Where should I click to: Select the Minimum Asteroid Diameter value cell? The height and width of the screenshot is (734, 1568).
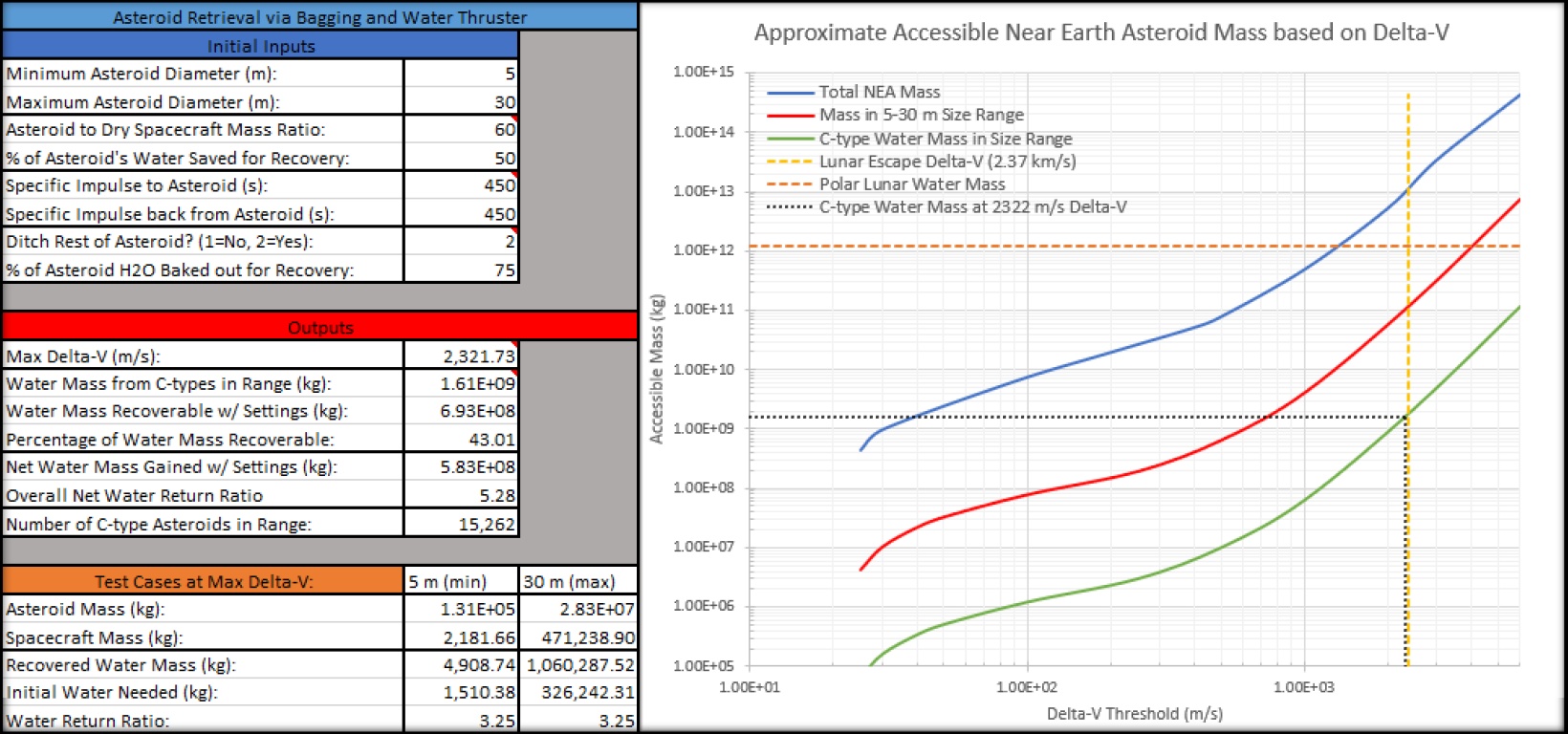tap(461, 74)
